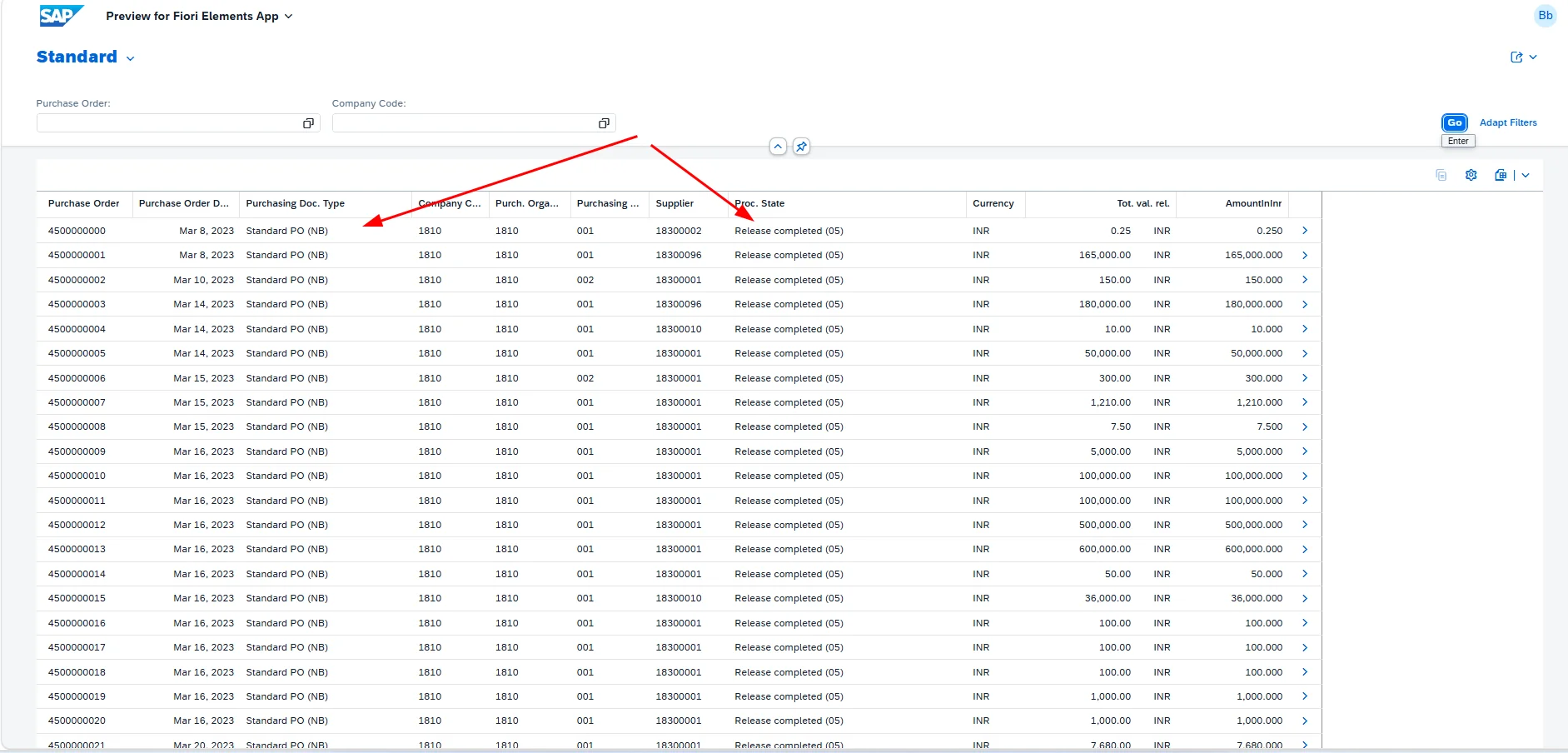Open Adapt Filters
The height and width of the screenshot is (753, 1568).
pyautogui.click(x=1508, y=122)
